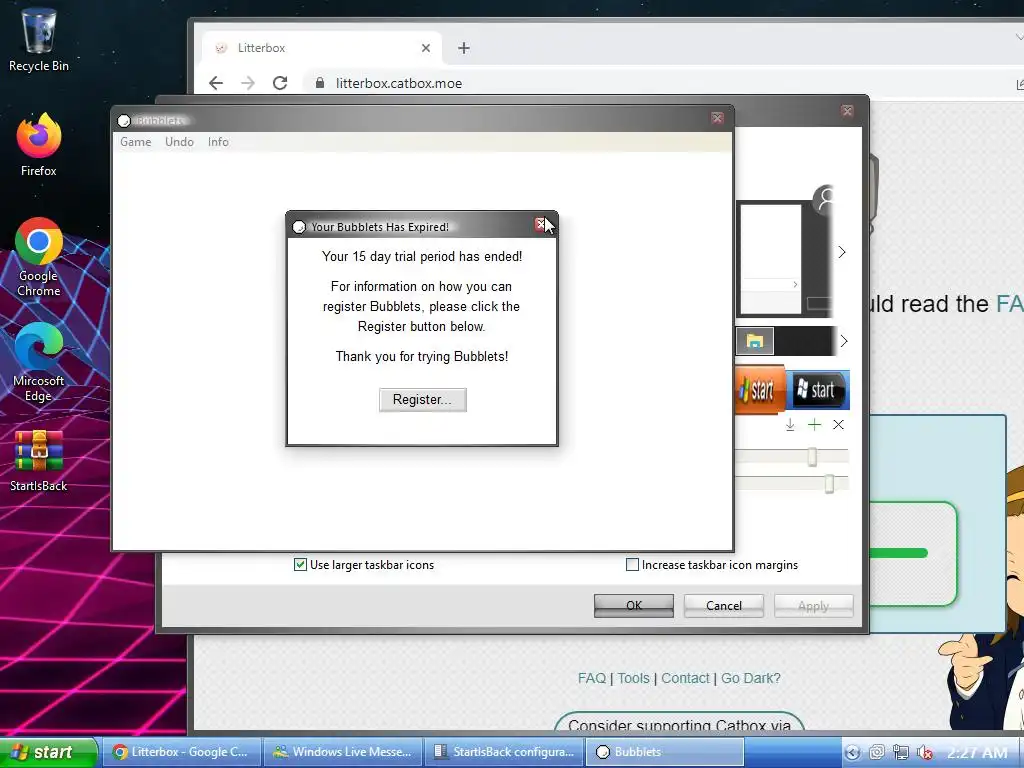Screen dimensions: 1024x768
Task: Switch to the Litterbox Chrome tab
Action: (x=322, y=48)
